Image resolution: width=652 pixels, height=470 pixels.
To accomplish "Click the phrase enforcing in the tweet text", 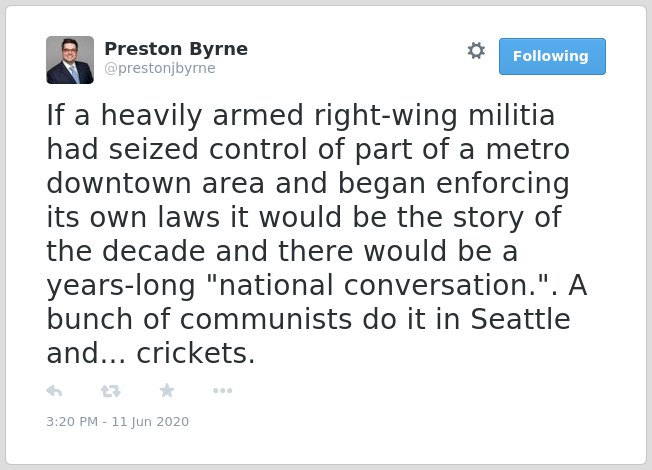I will (503, 183).
